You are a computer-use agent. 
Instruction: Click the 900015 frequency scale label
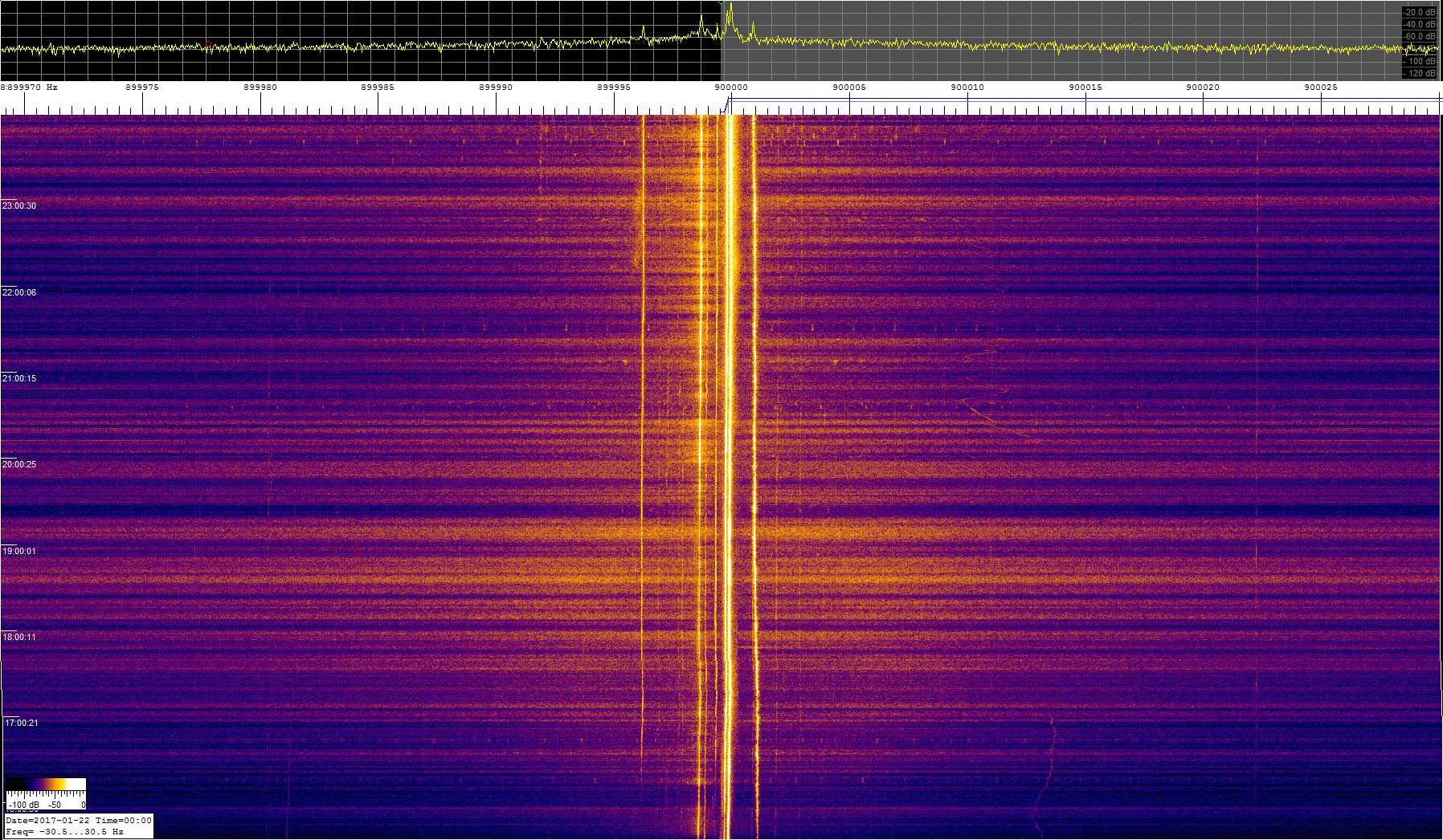point(1085,87)
